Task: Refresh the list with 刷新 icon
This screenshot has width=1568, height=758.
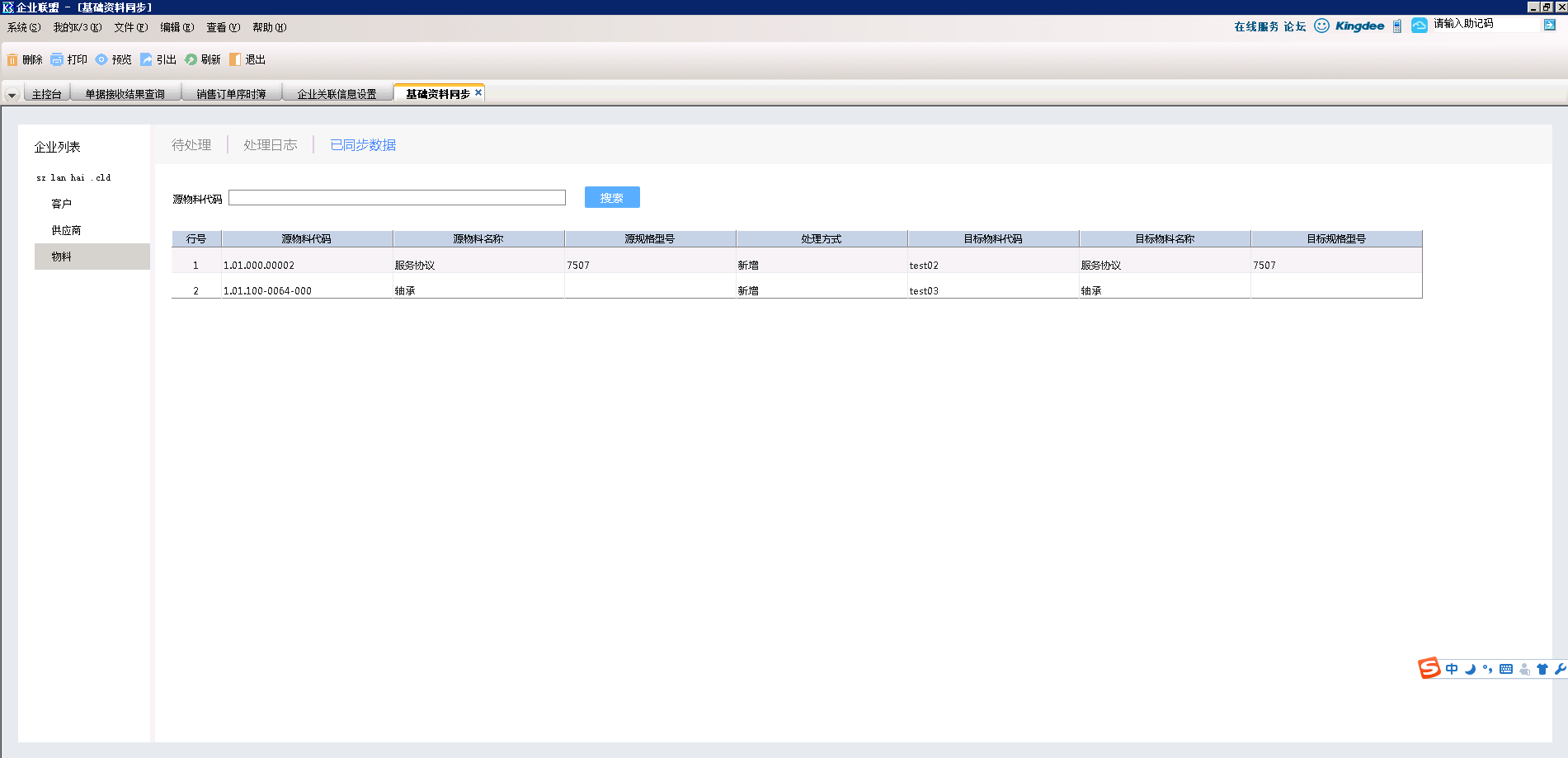Action: (191, 59)
